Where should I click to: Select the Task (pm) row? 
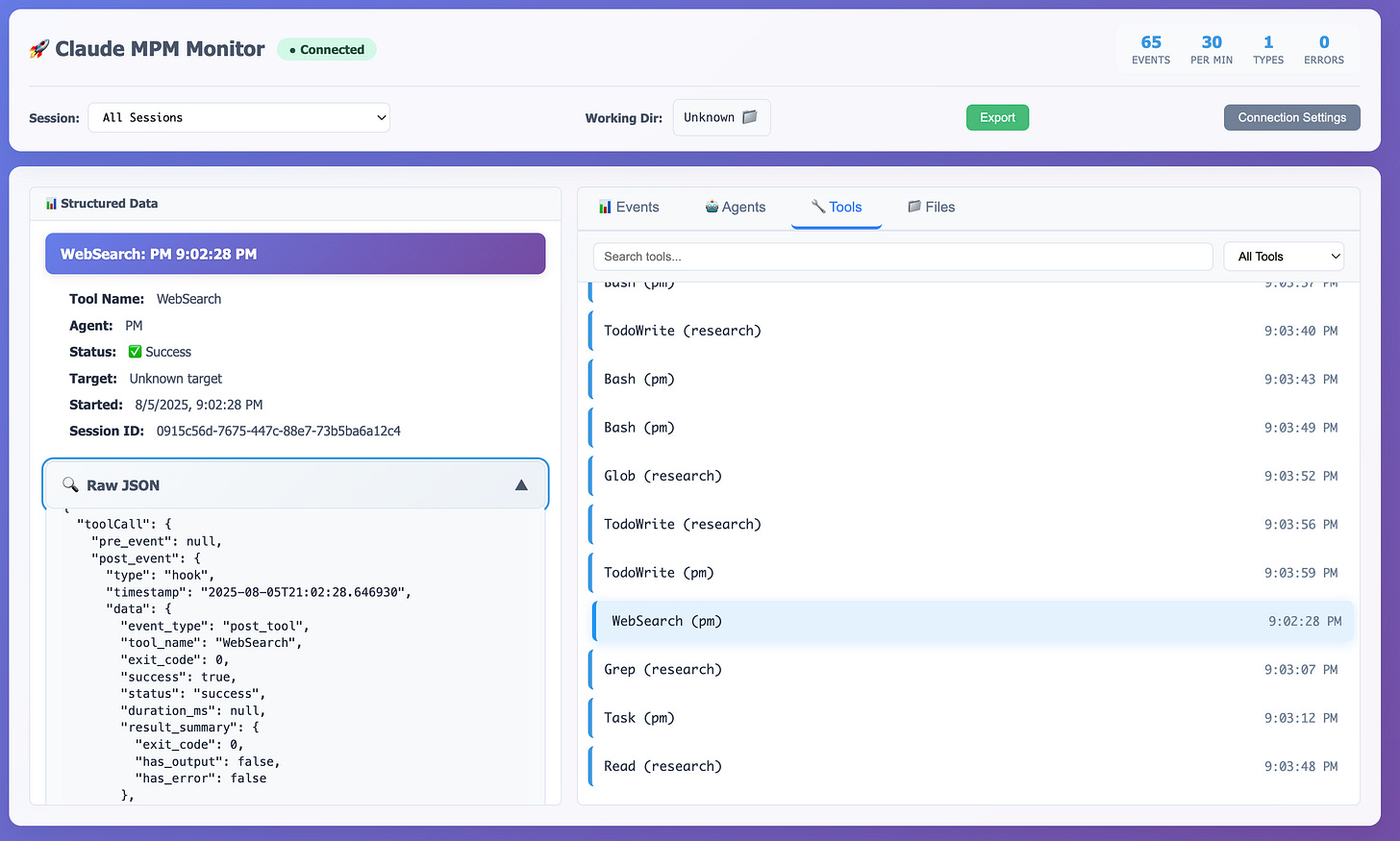point(972,718)
